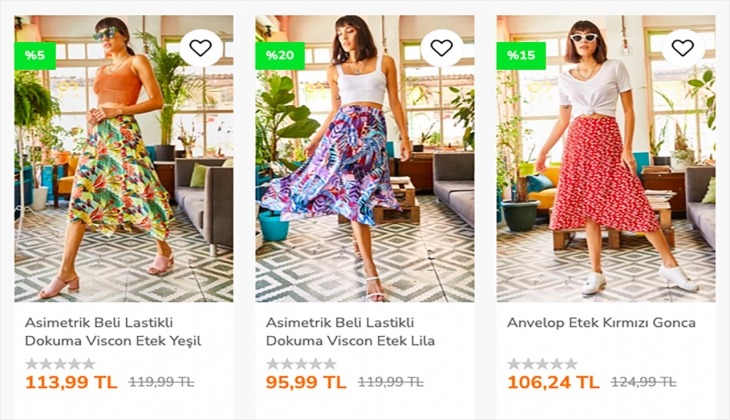The image size is (730, 420).
Task: Click star rating of the Kırmızı Gonca skirt
Action: tap(542, 364)
